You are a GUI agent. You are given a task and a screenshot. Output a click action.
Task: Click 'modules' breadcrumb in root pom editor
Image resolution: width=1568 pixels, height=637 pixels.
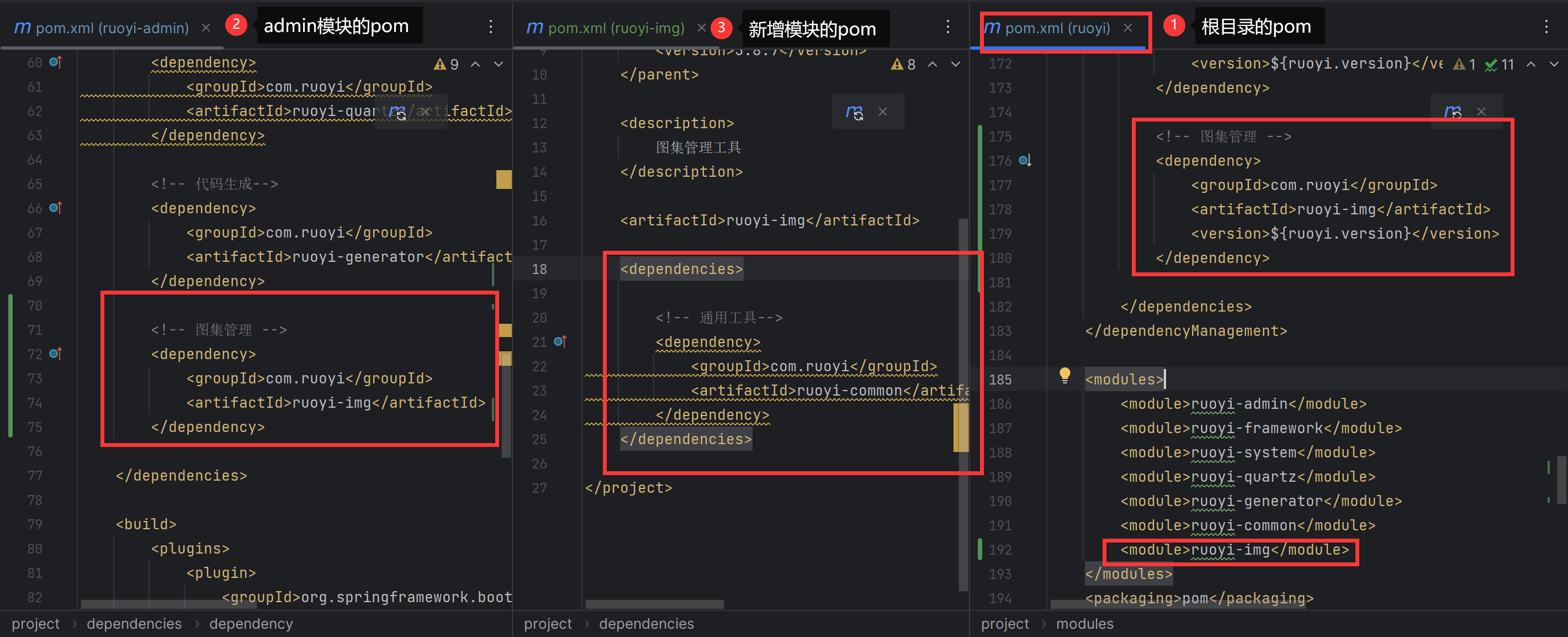click(x=1084, y=624)
